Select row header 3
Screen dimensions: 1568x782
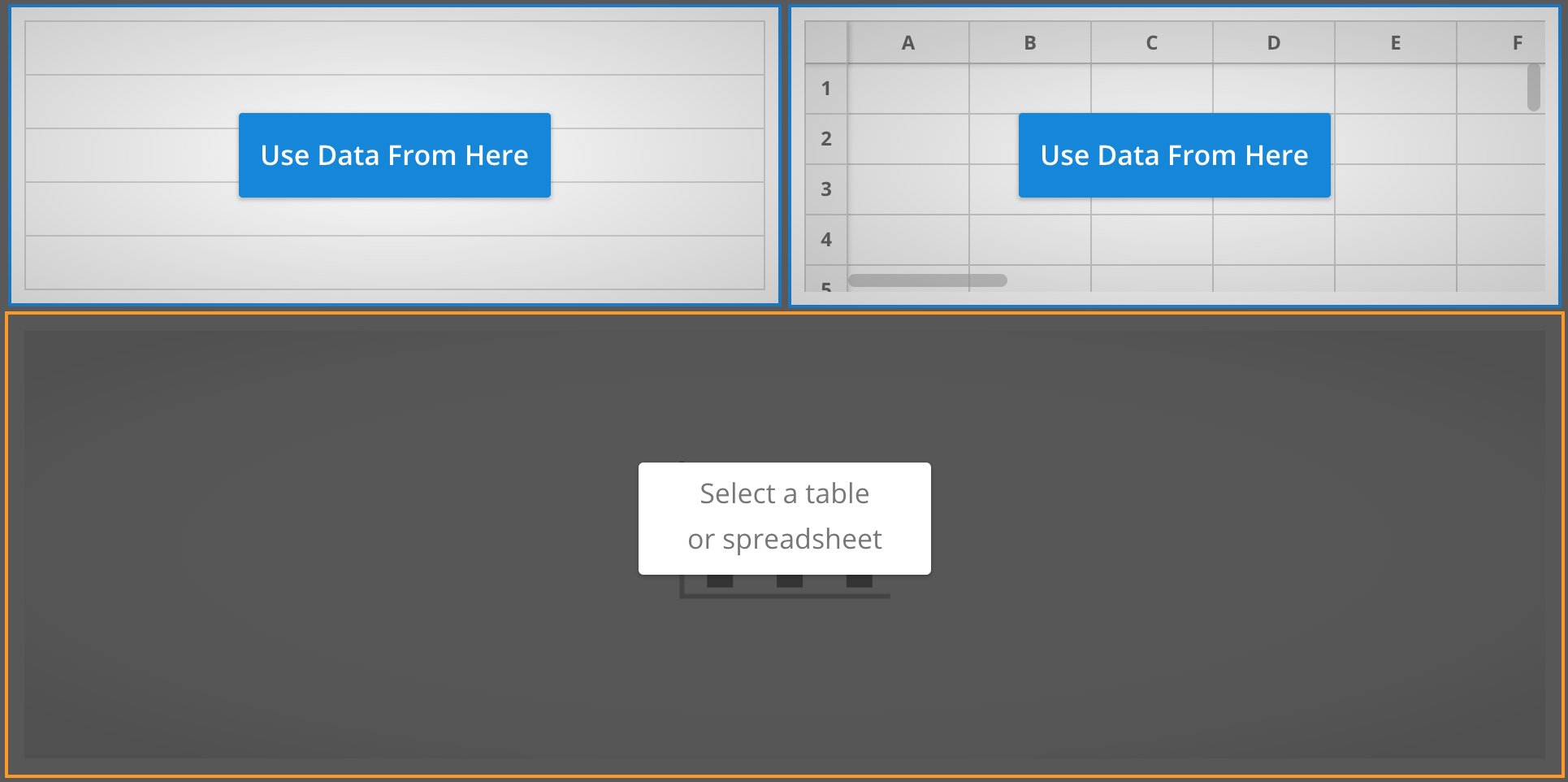coord(825,189)
